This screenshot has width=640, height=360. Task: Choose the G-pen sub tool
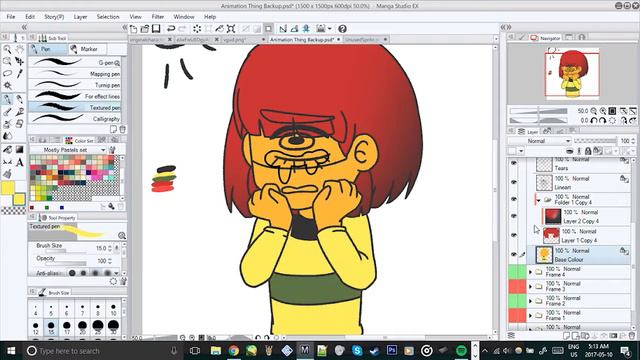pyautogui.click(x=75, y=62)
